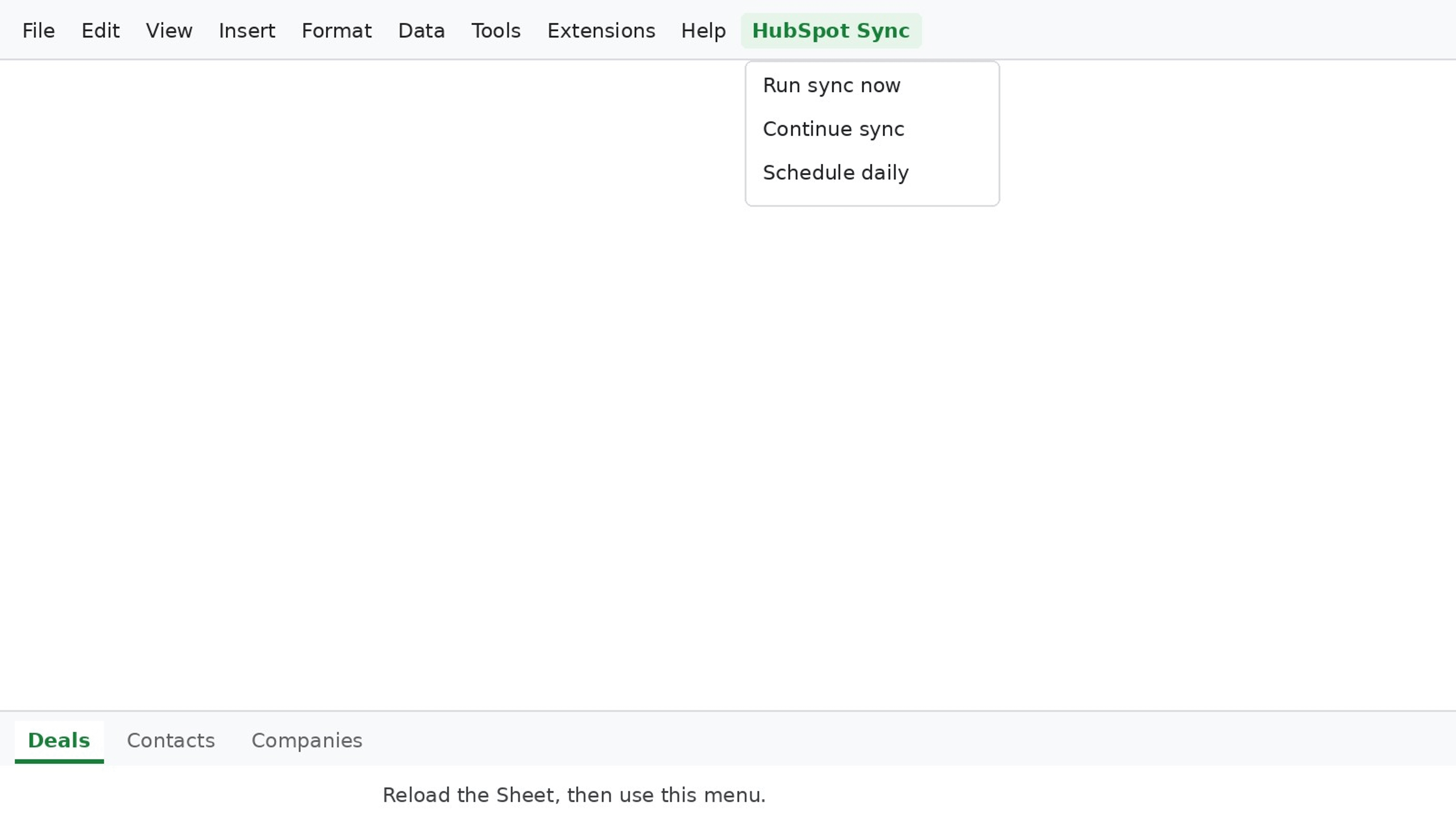The width and height of the screenshot is (1456, 819).
Task: Open the Extensions menu
Action: pos(601,31)
